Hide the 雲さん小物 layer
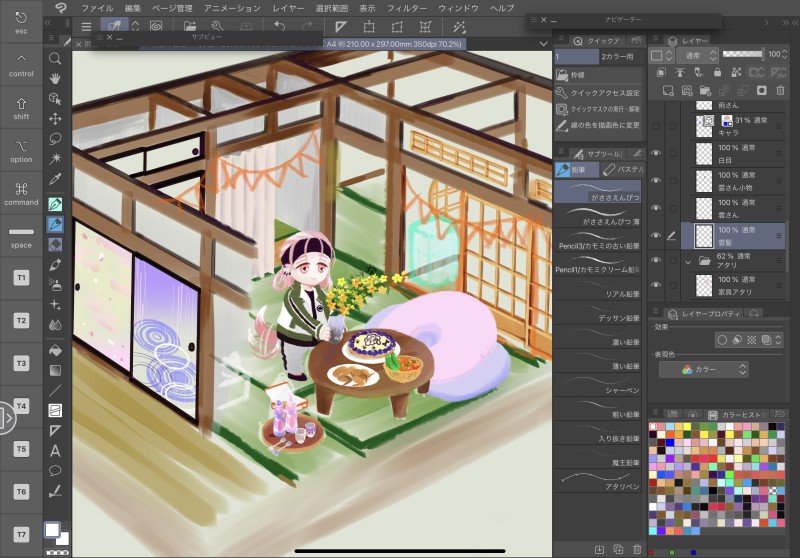 656,181
